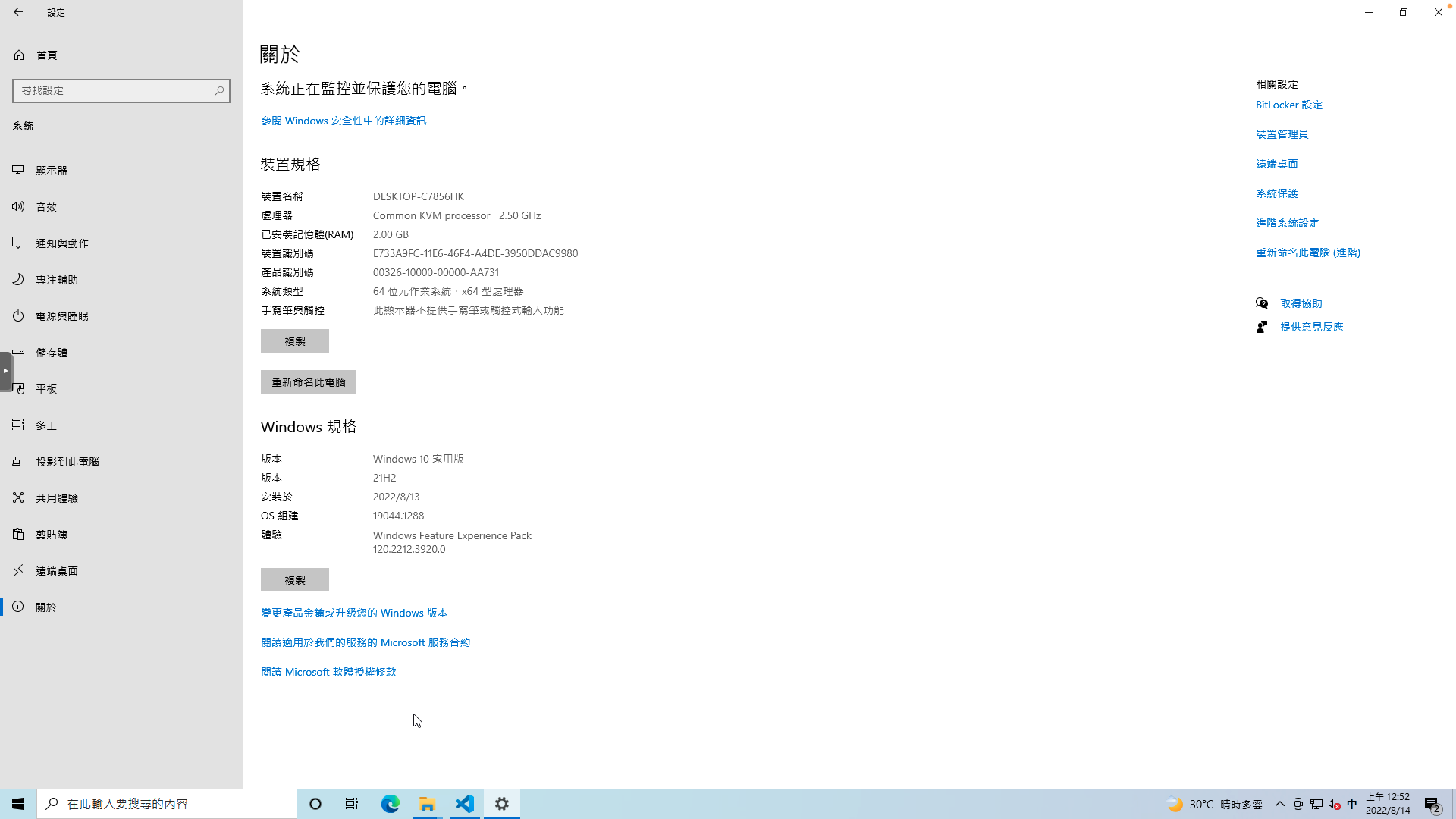
Task: Open 顯示器 display settings
Action: 121,171
